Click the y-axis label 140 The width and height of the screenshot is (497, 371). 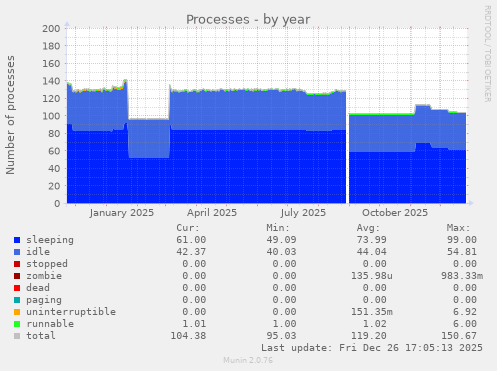tap(51, 81)
